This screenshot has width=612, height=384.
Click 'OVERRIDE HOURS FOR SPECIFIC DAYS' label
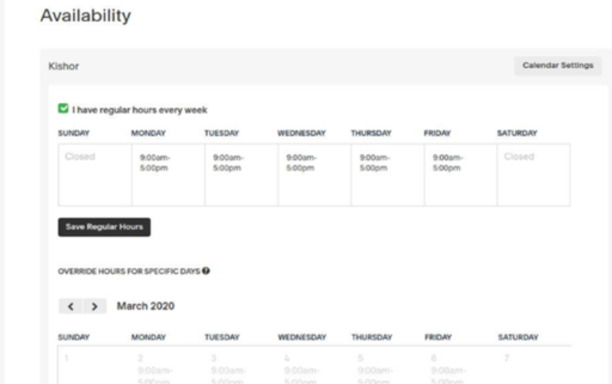click(129, 271)
